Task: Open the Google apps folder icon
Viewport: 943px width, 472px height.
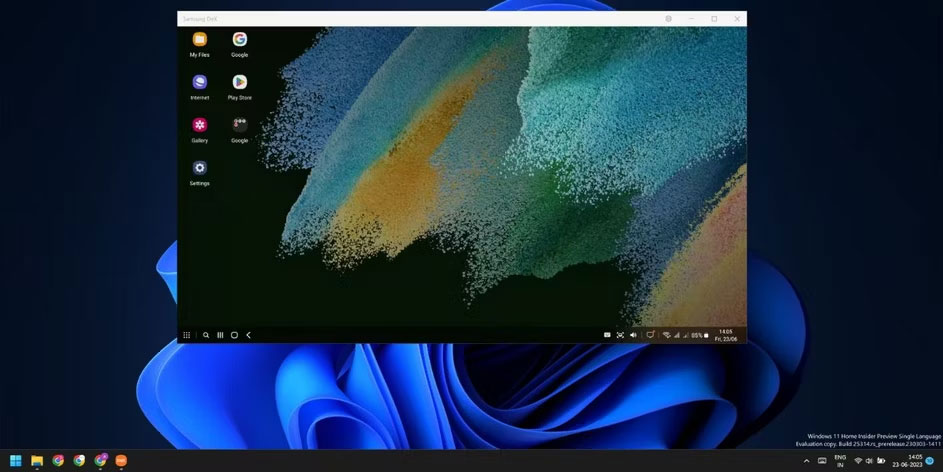Action: 239,124
